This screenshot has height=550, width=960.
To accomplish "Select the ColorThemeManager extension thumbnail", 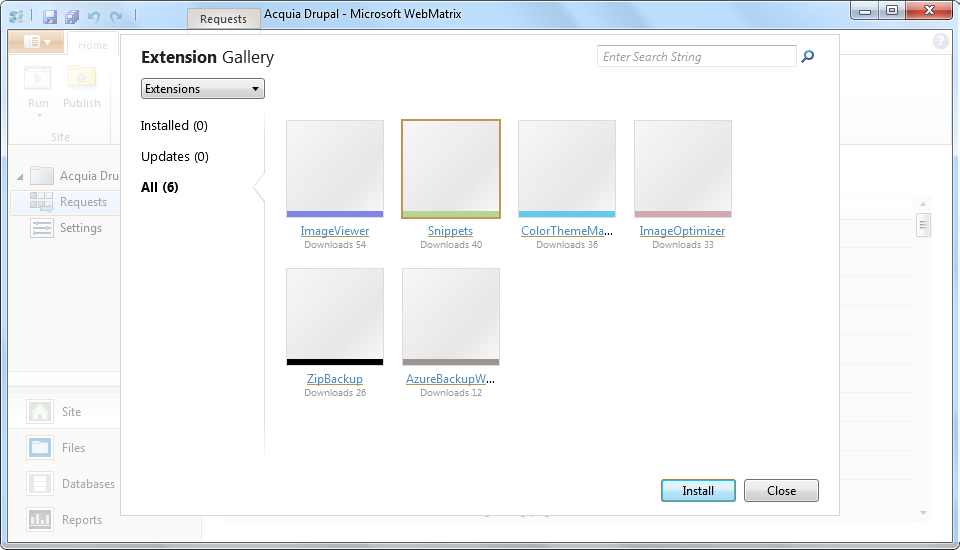I will (567, 168).
